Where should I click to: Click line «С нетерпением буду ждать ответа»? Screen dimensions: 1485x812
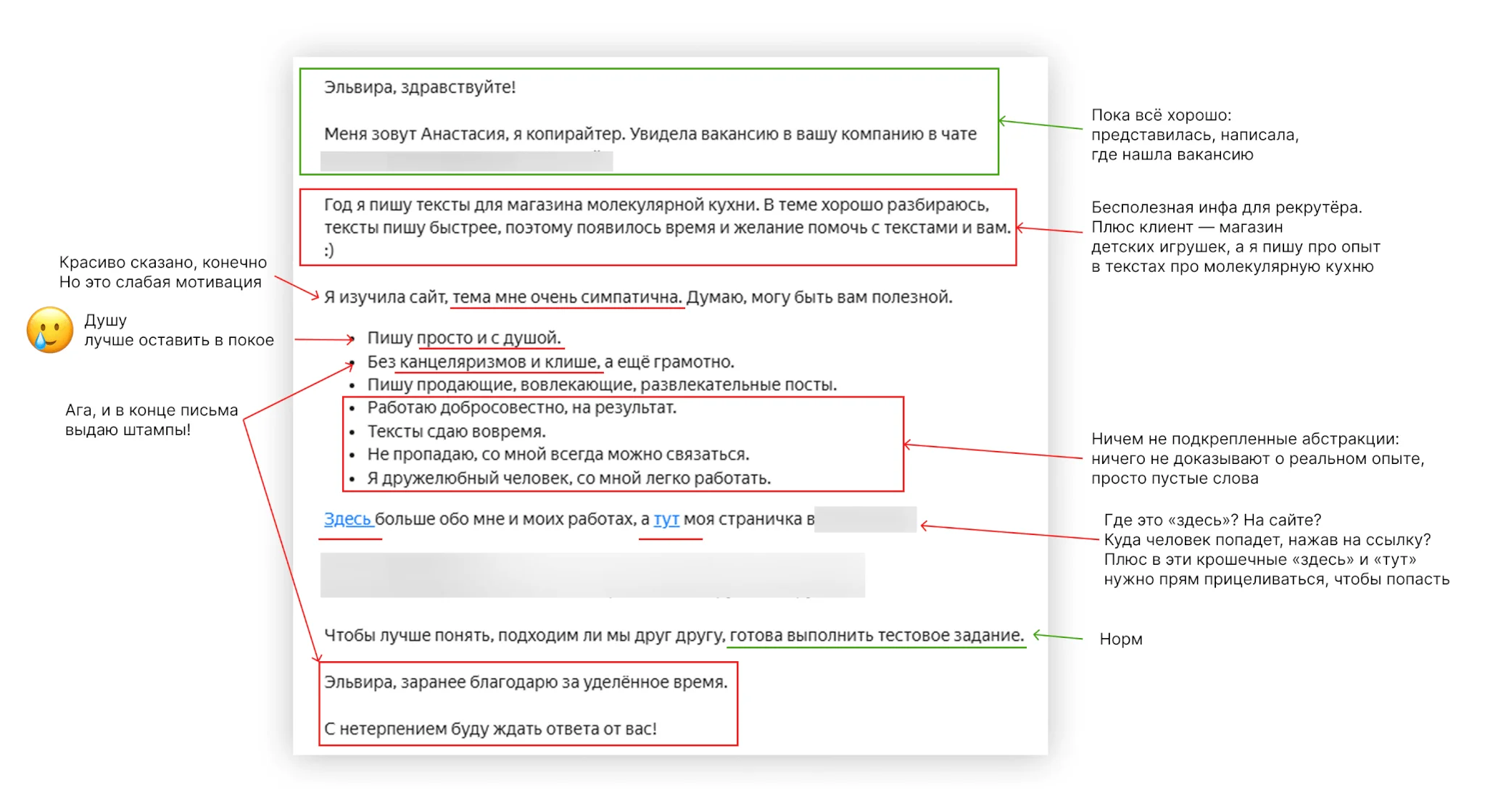coord(490,729)
